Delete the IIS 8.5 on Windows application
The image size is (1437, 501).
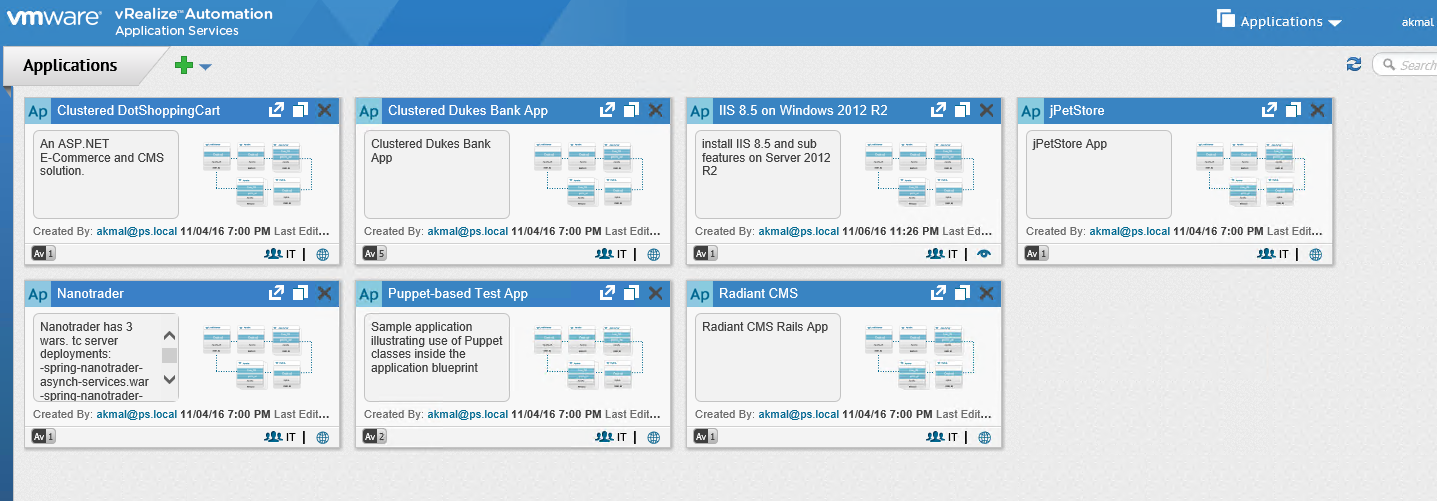[986, 110]
